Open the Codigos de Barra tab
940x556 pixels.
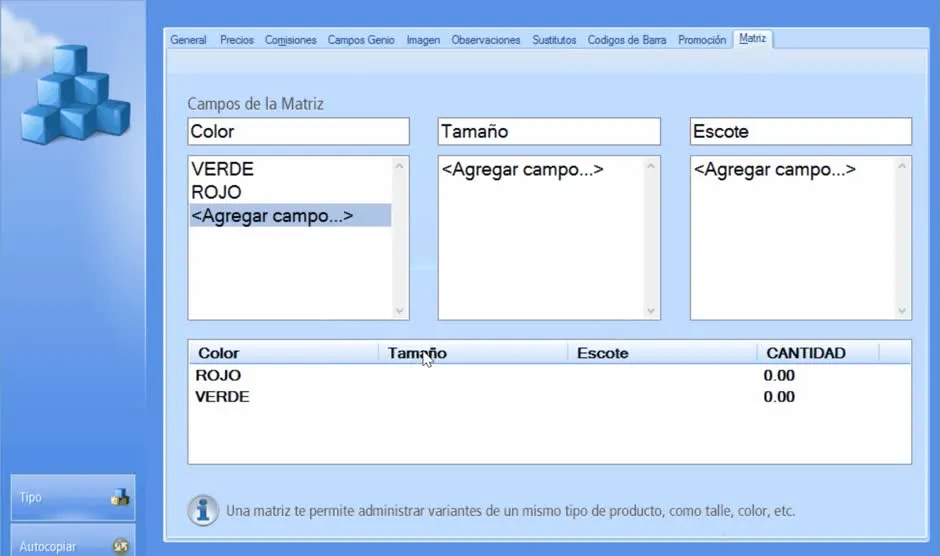tap(626, 40)
